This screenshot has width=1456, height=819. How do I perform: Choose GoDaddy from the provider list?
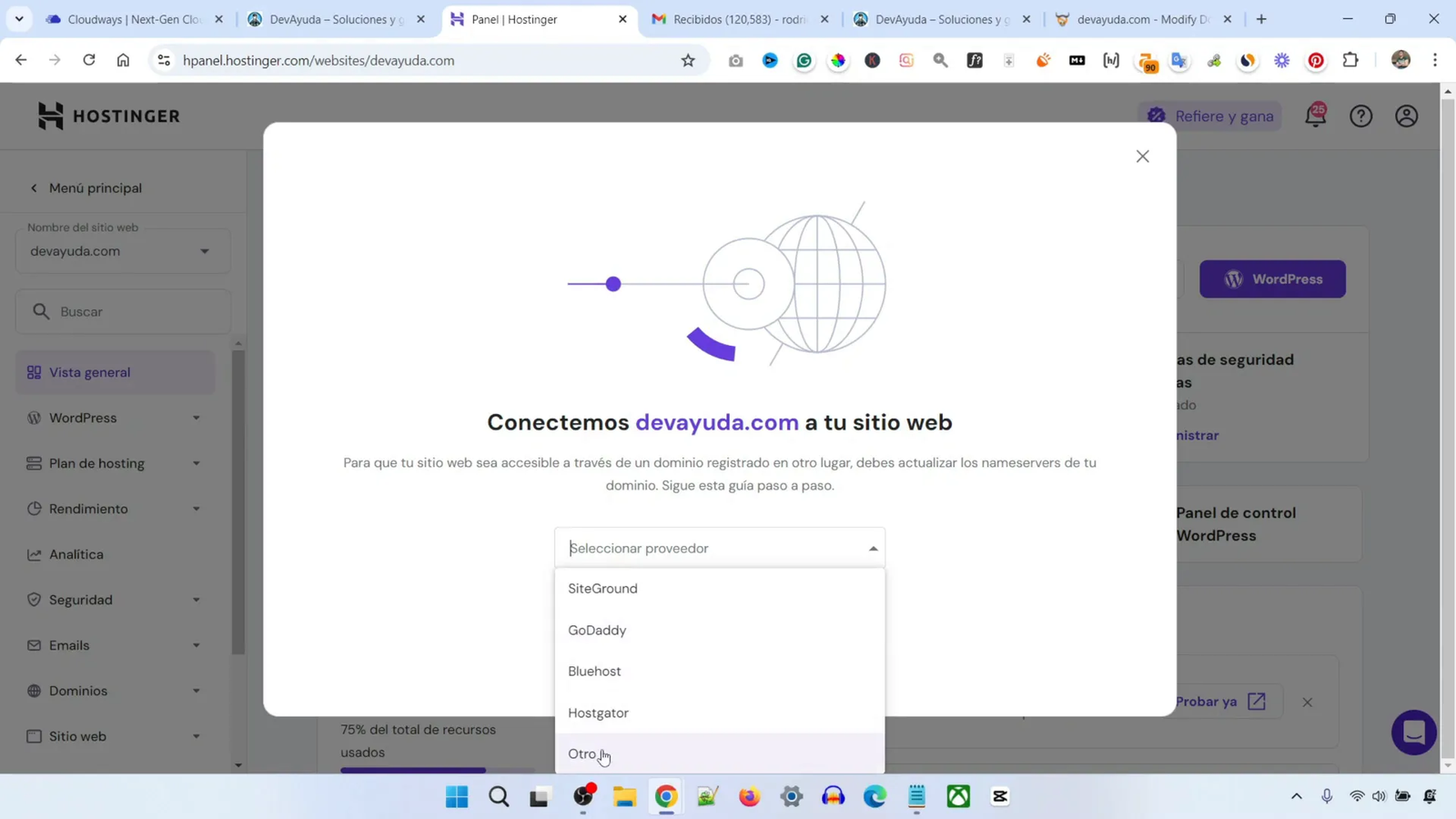tap(597, 630)
